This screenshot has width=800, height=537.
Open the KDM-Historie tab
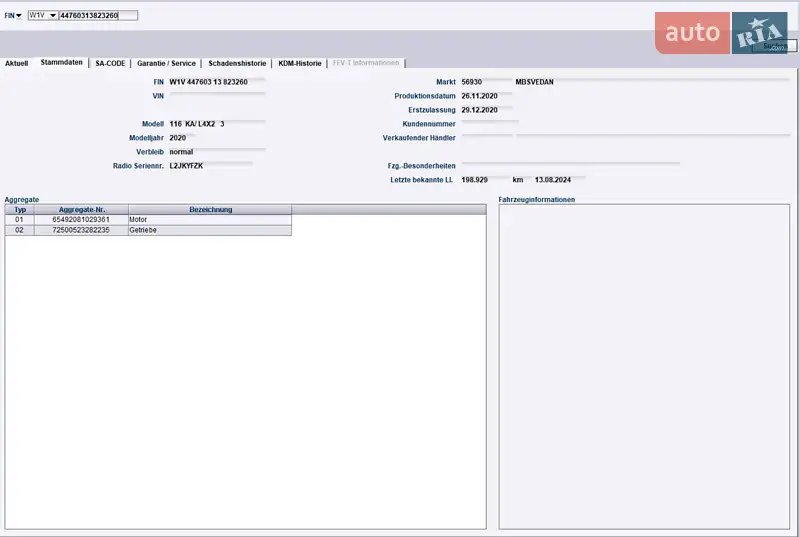click(300, 63)
